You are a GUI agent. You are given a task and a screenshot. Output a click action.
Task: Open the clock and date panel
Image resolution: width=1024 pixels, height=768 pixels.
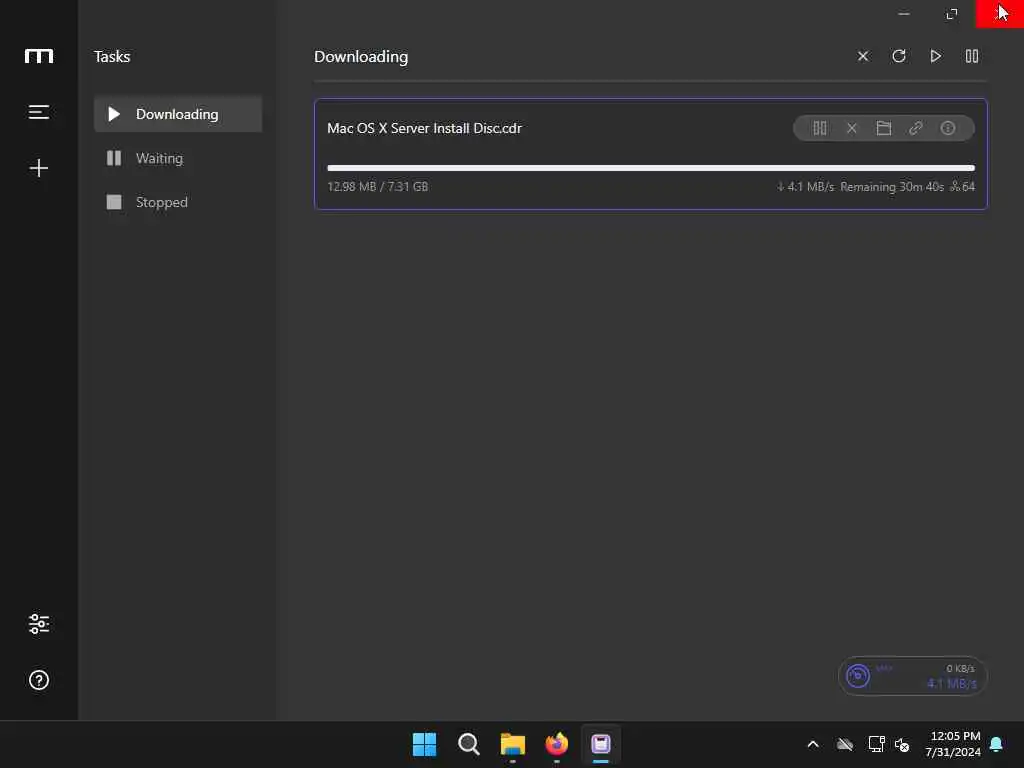(953, 744)
